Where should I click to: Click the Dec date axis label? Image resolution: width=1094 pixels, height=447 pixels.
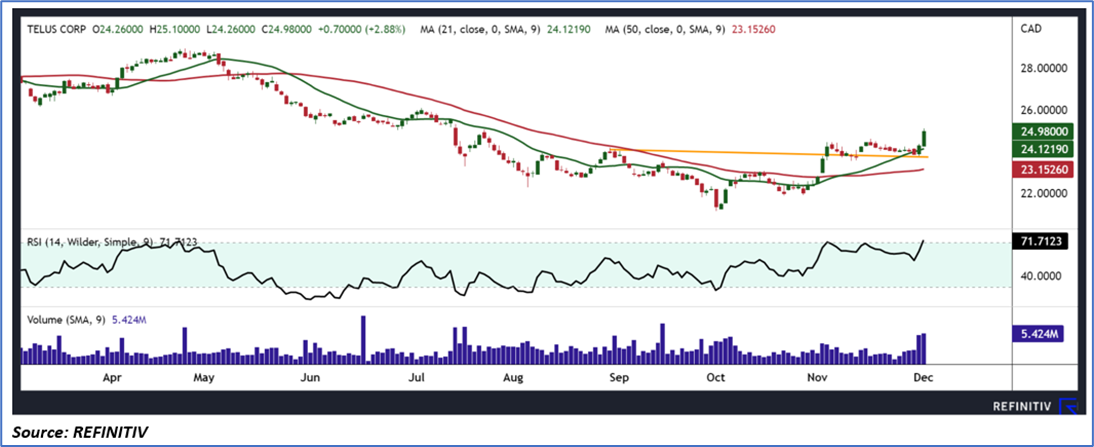tap(924, 377)
